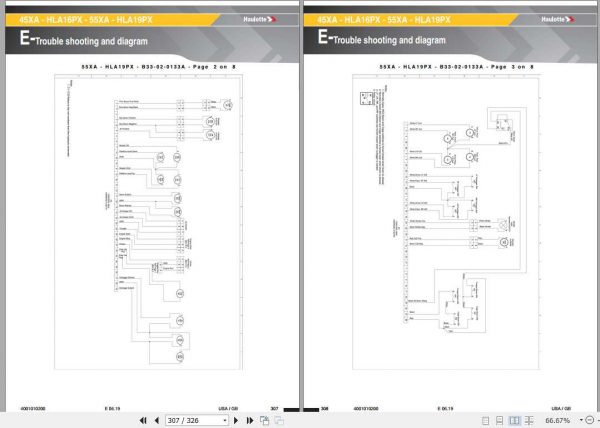The width and height of the screenshot is (600, 428).
Task: Go to the previous page
Action: pos(157,420)
